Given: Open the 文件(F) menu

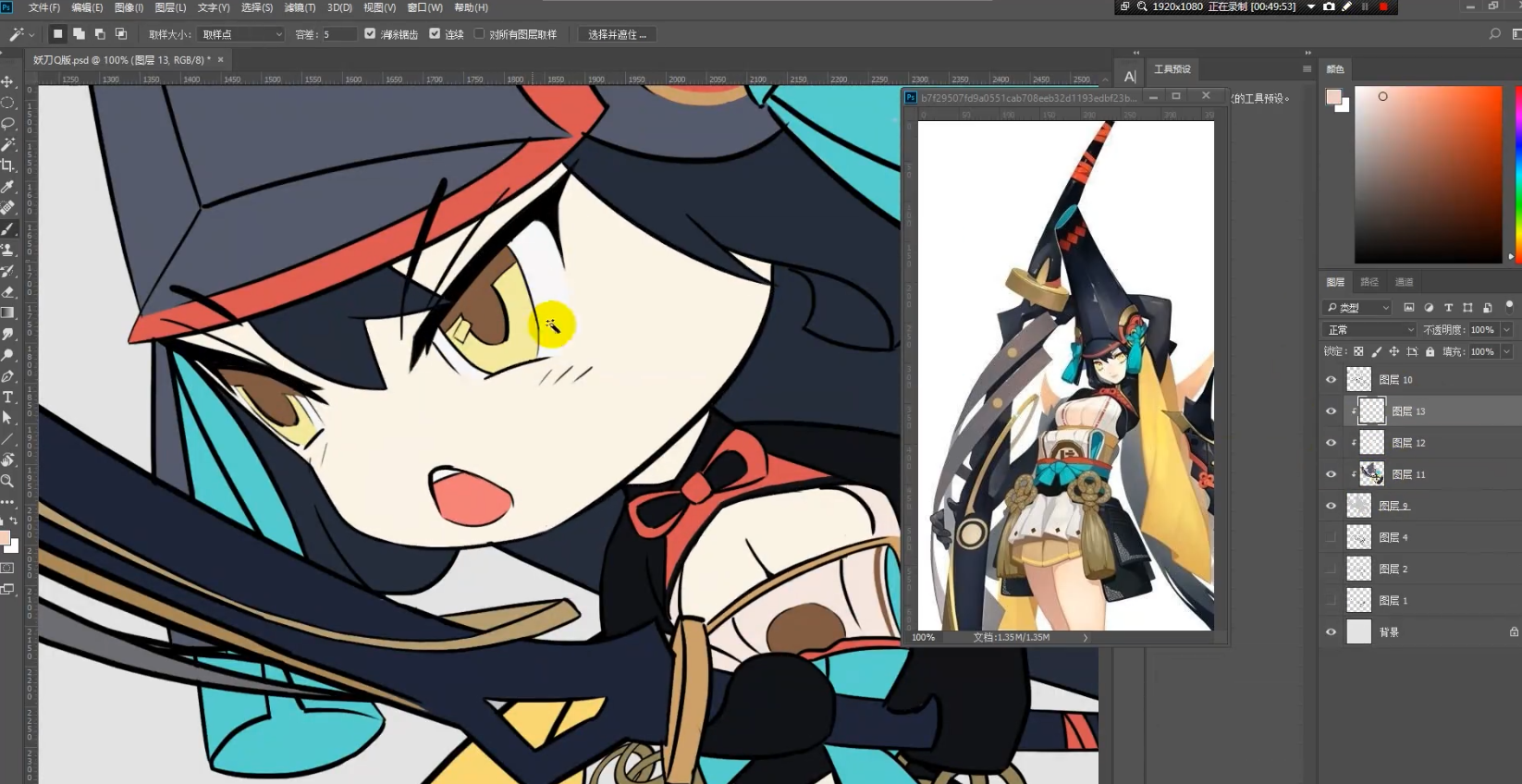Looking at the screenshot, I should point(44,7).
